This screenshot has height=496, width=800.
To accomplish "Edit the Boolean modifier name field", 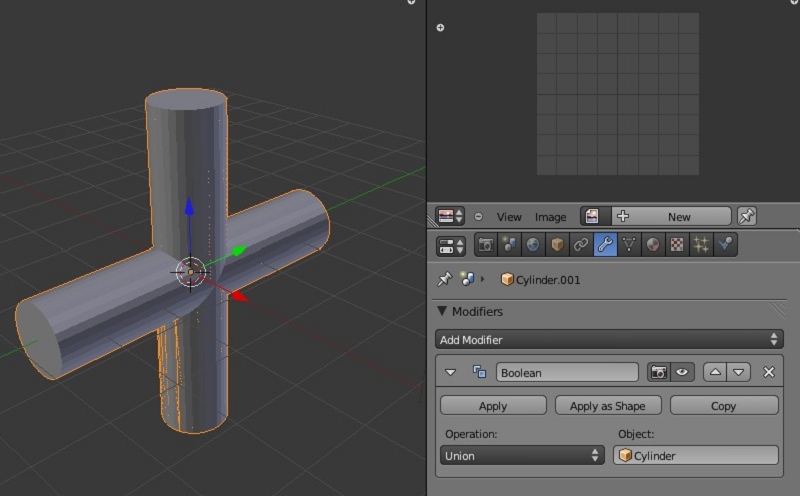I will pos(567,373).
